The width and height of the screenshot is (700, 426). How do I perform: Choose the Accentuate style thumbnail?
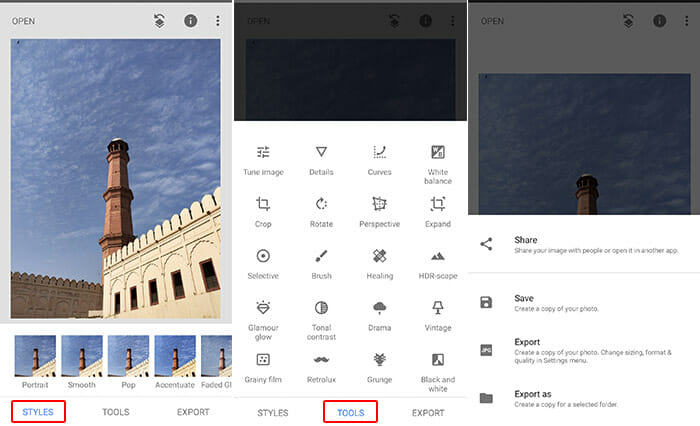point(174,360)
